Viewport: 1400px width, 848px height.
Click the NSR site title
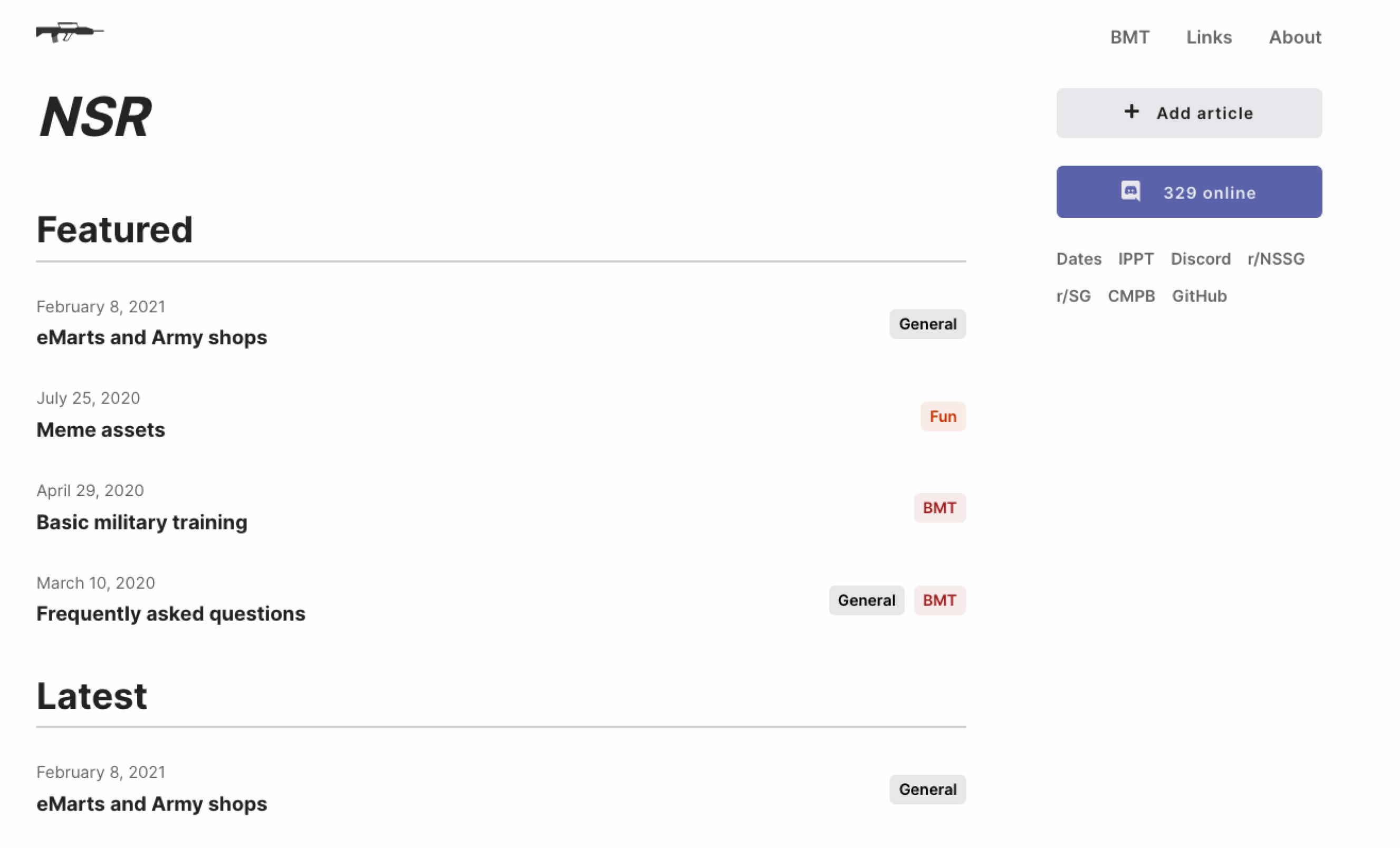coord(95,117)
